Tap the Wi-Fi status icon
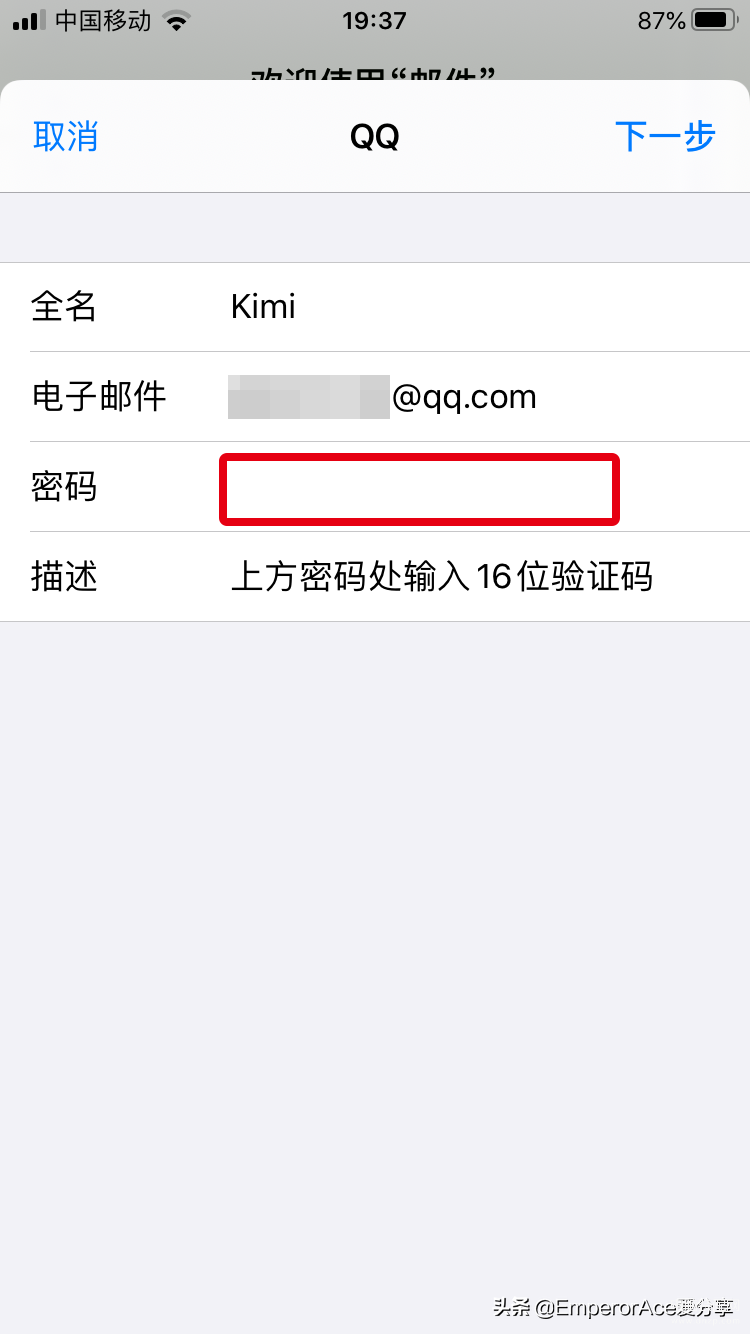 pos(177,20)
